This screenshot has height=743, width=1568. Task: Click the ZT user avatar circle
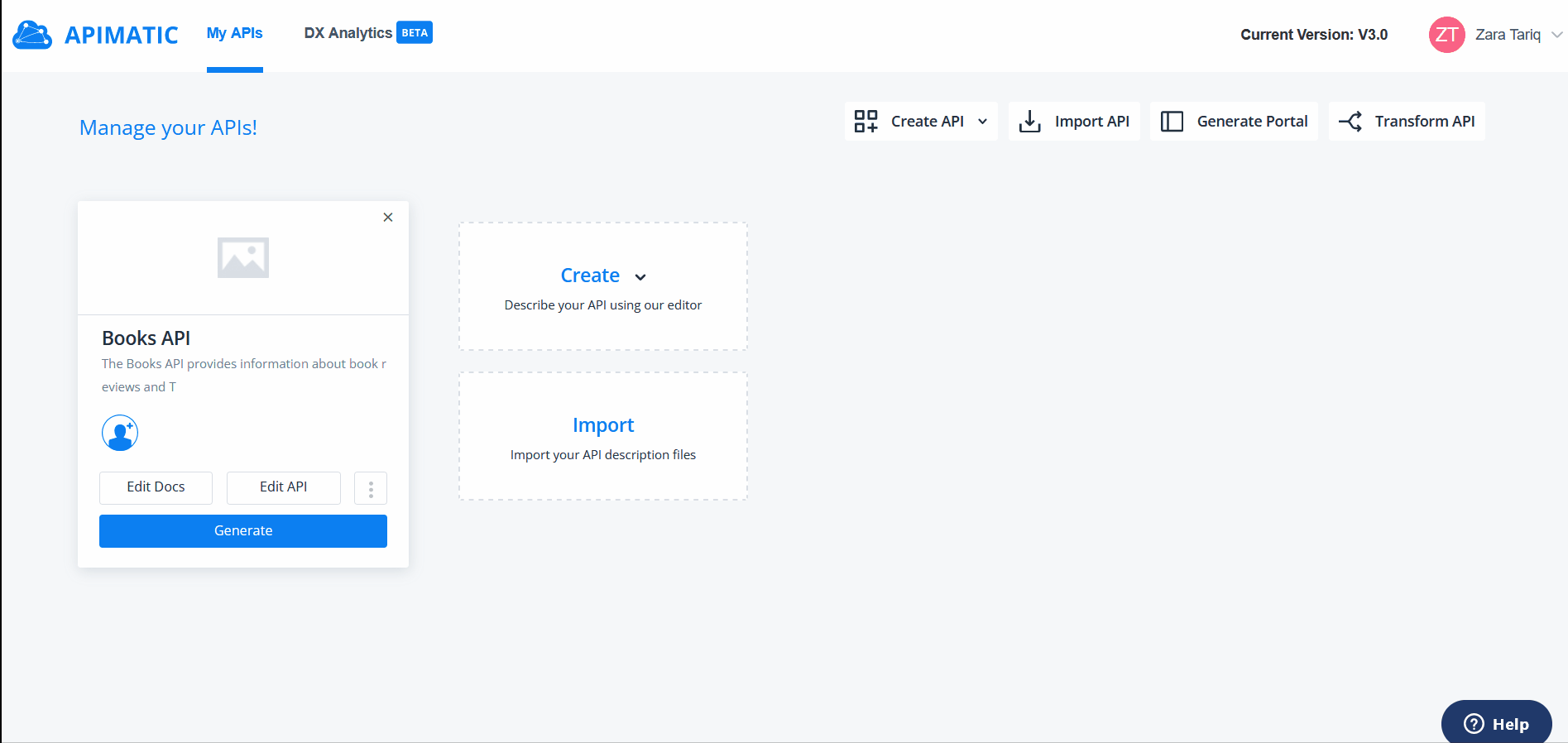pyautogui.click(x=1446, y=35)
